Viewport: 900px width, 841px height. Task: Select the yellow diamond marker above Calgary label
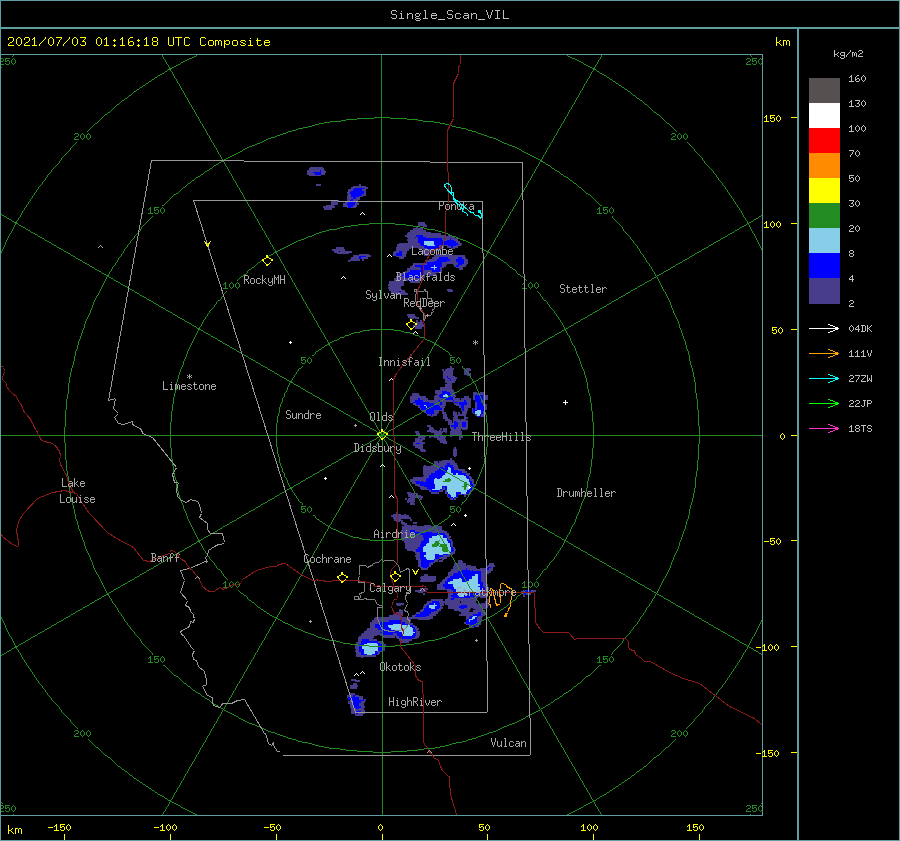(395, 576)
